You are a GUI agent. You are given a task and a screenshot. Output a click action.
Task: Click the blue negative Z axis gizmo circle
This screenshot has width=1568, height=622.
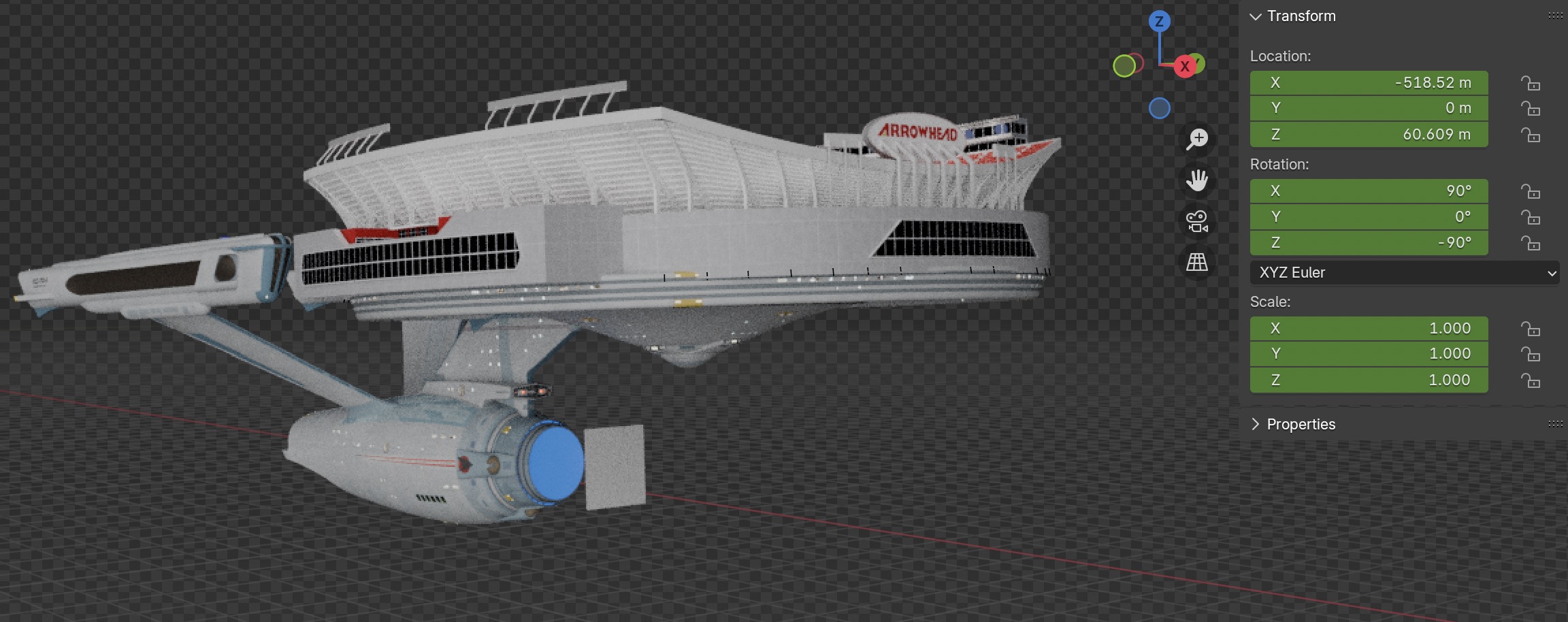tap(1159, 108)
